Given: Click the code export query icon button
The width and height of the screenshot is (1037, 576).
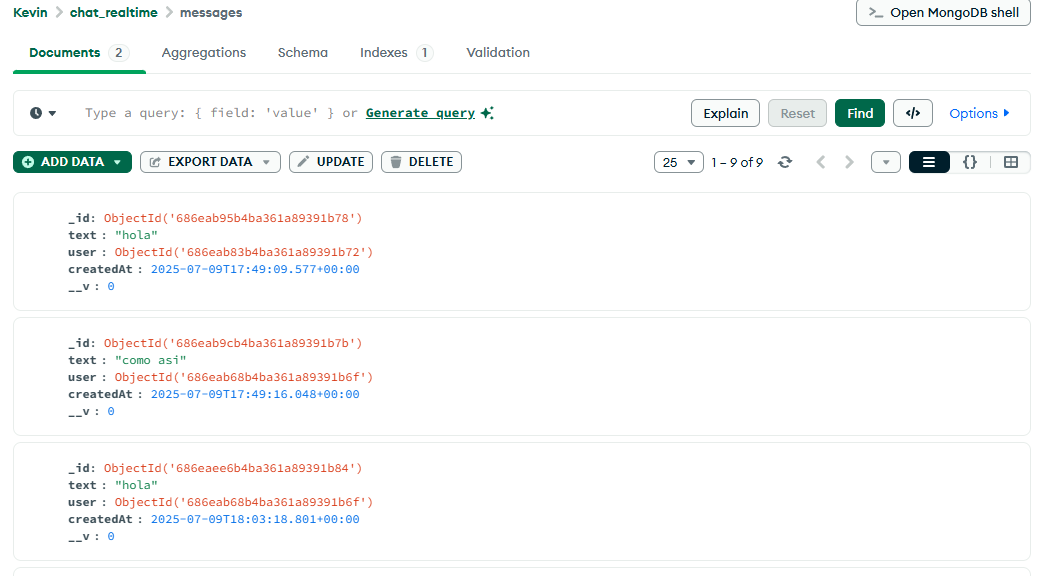Looking at the screenshot, I should [x=913, y=113].
